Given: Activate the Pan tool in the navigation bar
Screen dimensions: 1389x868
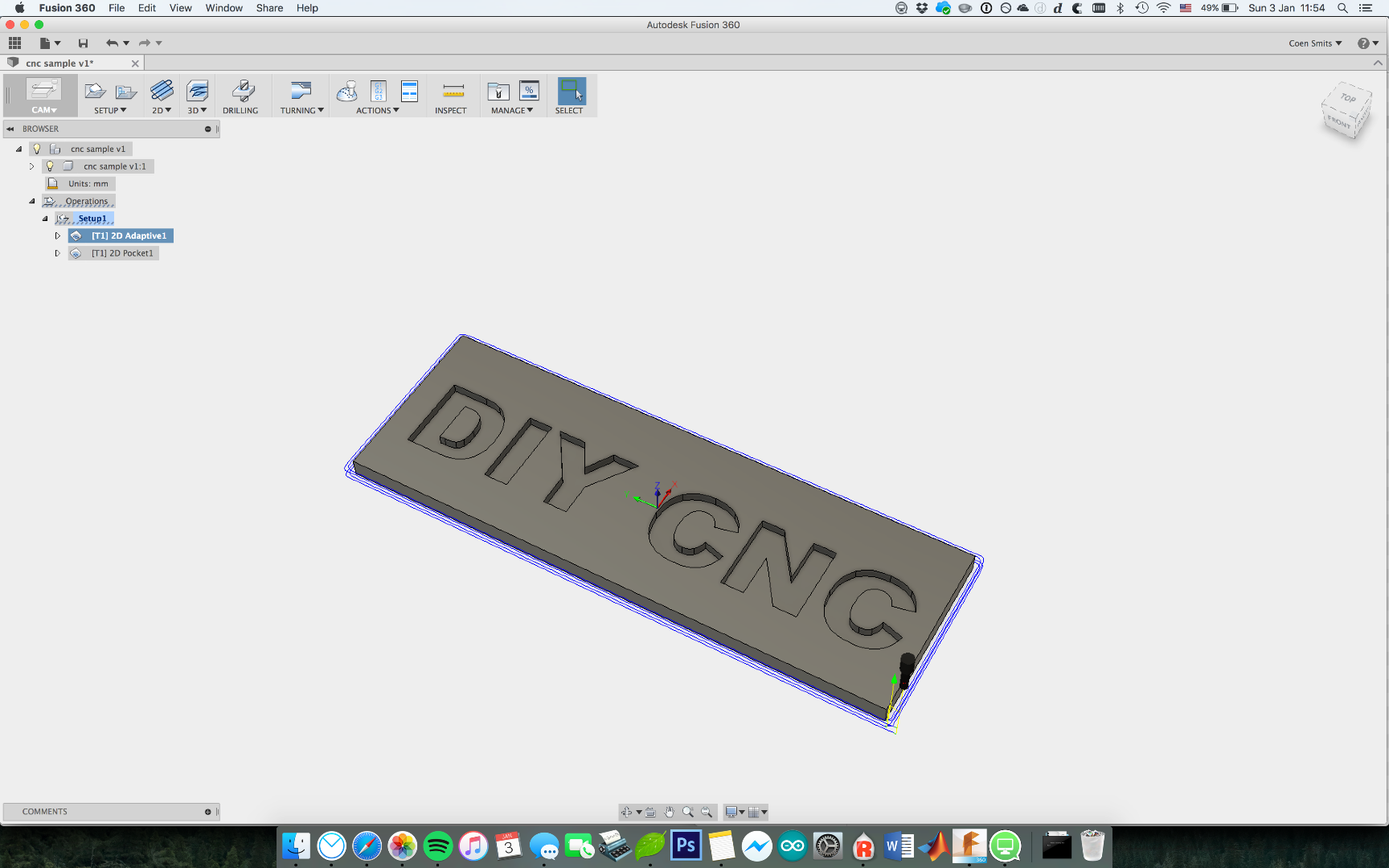Looking at the screenshot, I should (670, 812).
